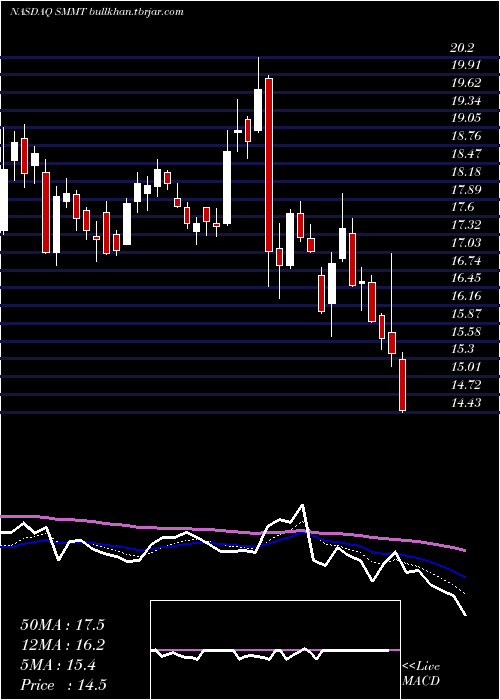Click the 20.2 price axis label

[x=462, y=48]
